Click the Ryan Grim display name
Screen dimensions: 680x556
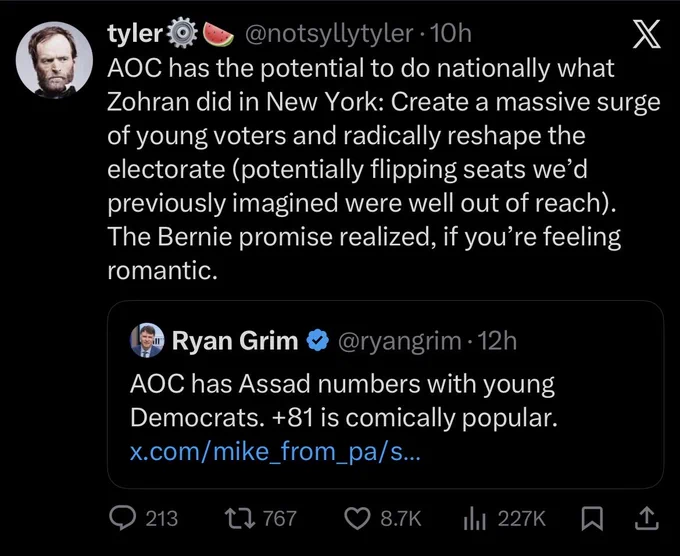tap(235, 340)
